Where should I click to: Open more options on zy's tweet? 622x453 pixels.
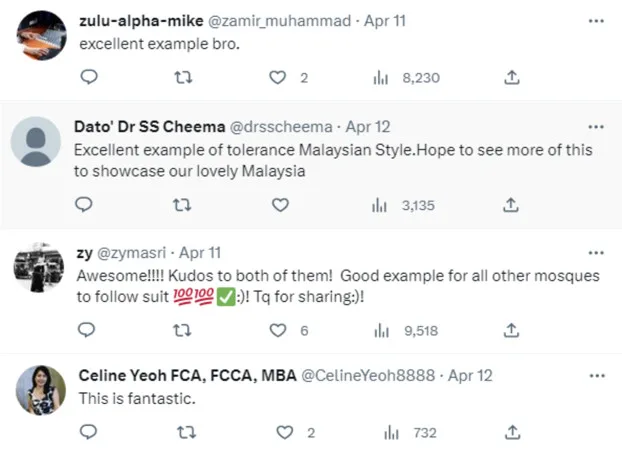click(x=597, y=254)
